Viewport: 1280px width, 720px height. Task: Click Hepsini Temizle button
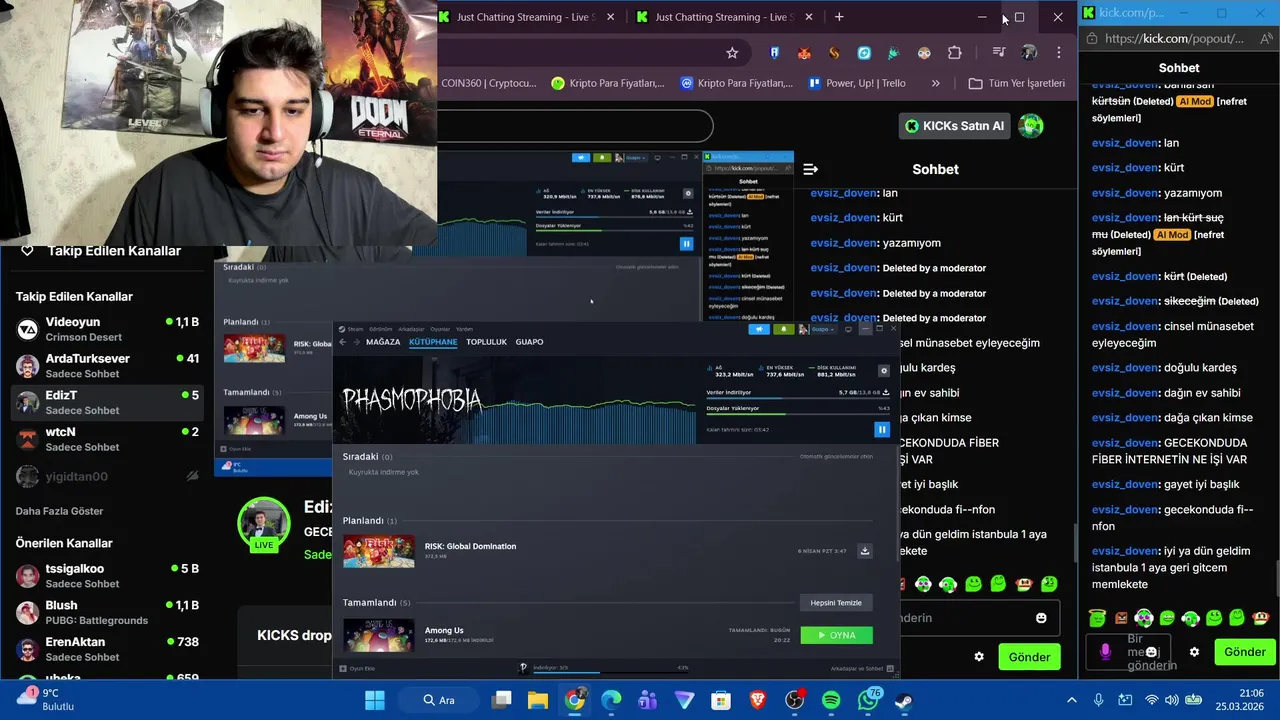click(x=836, y=603)
